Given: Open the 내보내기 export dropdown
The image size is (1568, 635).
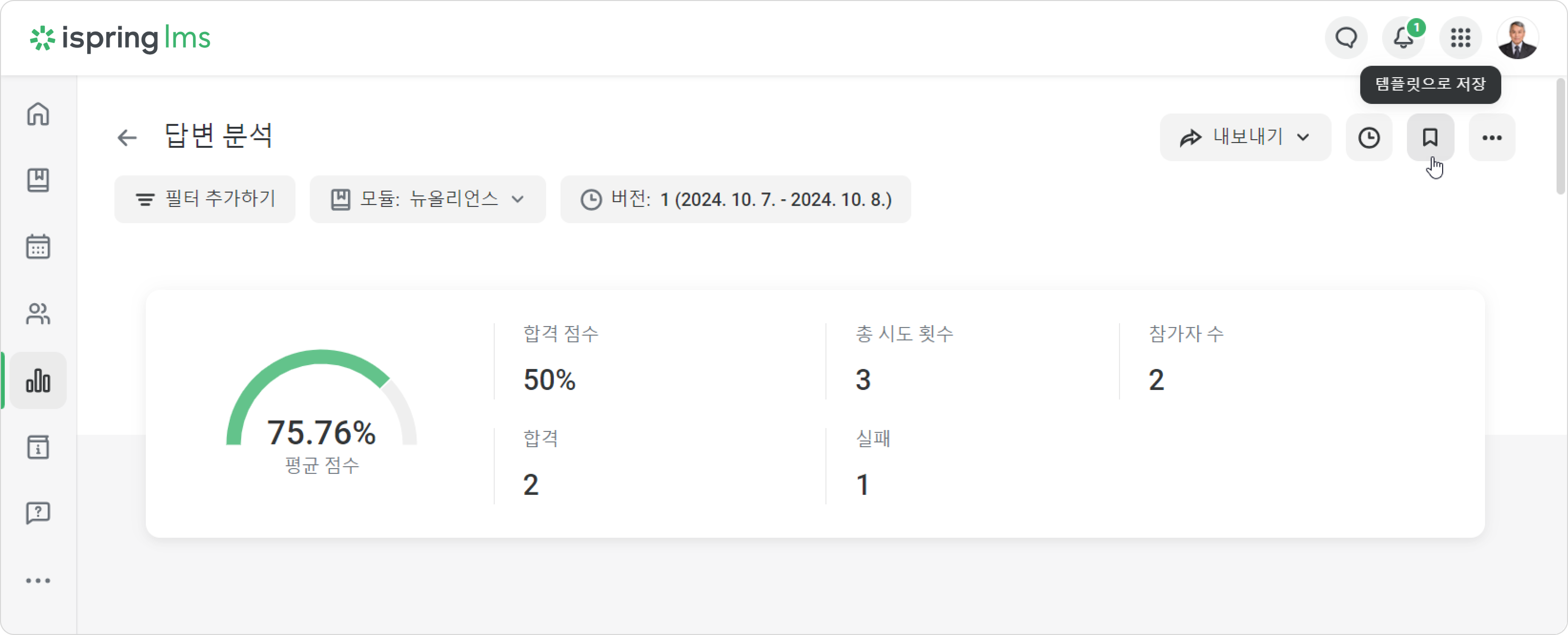Looking at the screenshot, I should [x=1245, y=138].
